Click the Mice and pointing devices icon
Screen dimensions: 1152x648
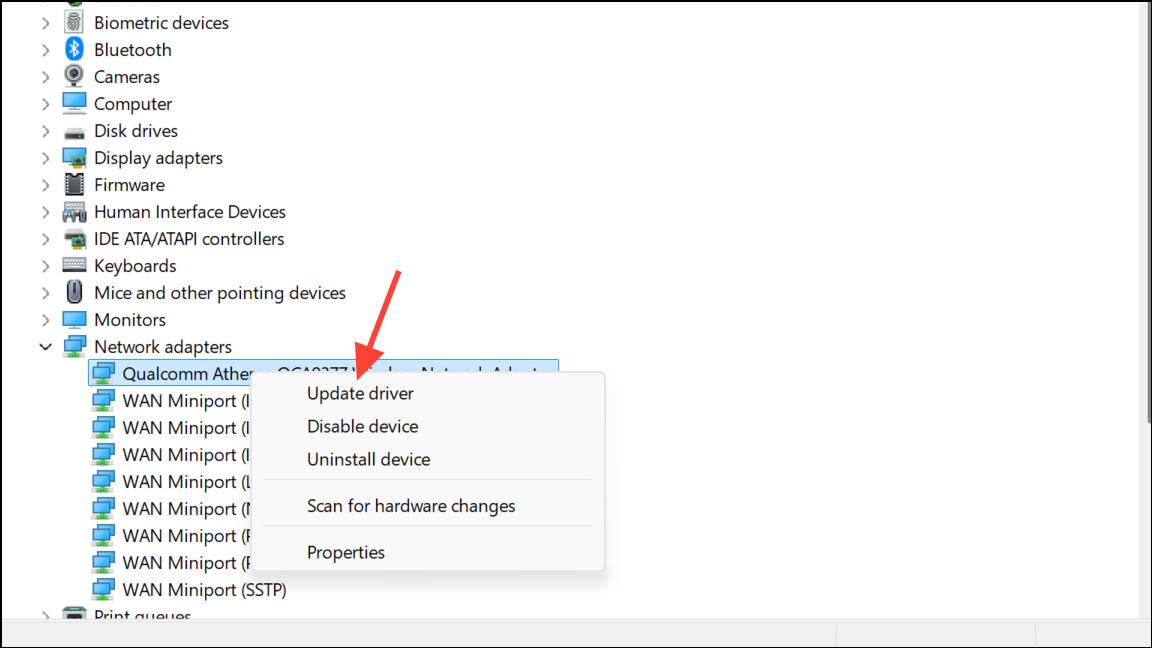click(74, 293)
